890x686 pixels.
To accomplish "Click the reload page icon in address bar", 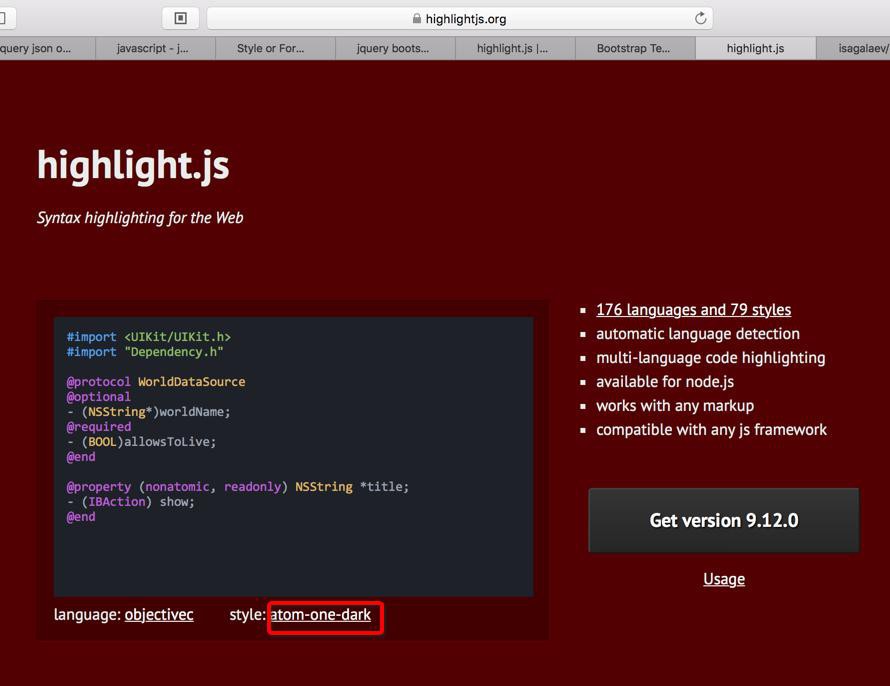I will coord(700,18).
